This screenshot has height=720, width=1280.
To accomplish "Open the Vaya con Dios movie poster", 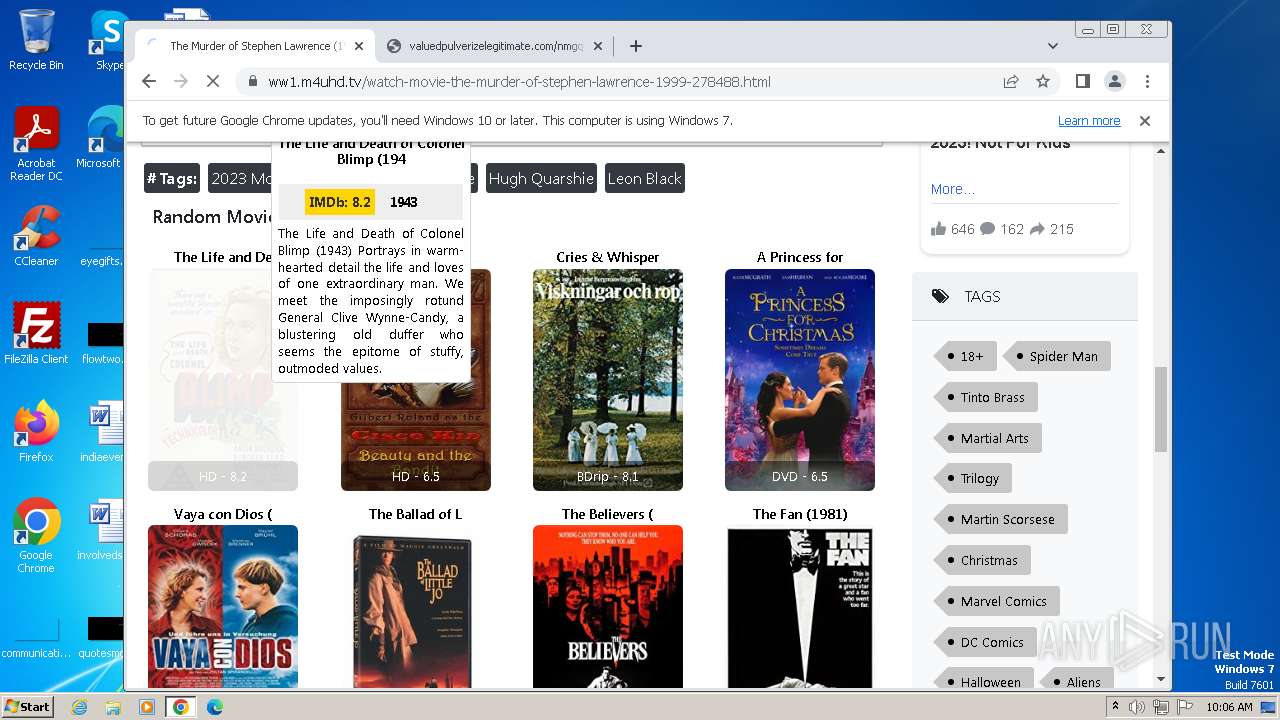I will (223, 606).
